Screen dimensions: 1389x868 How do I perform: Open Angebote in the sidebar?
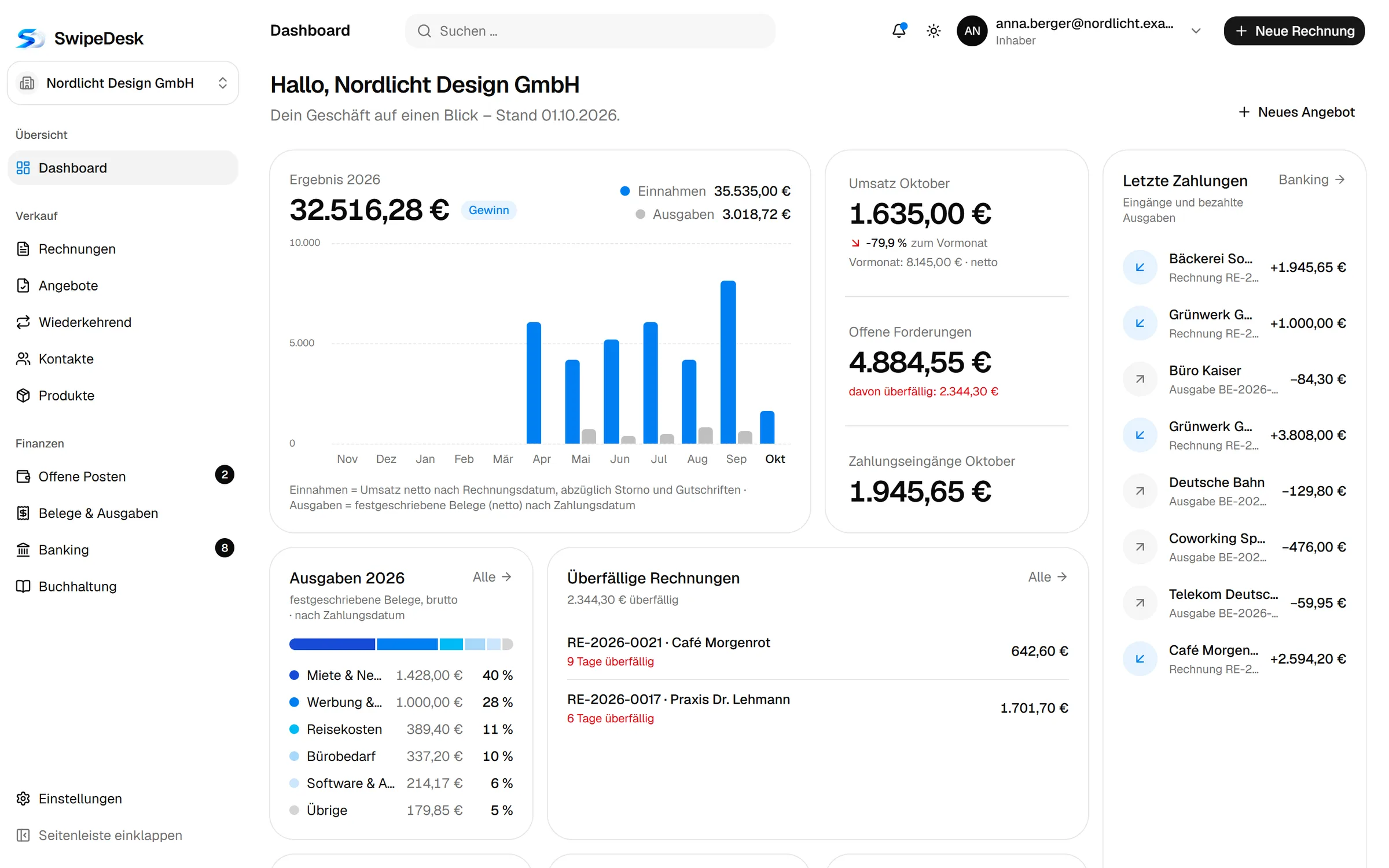point(123,285)
